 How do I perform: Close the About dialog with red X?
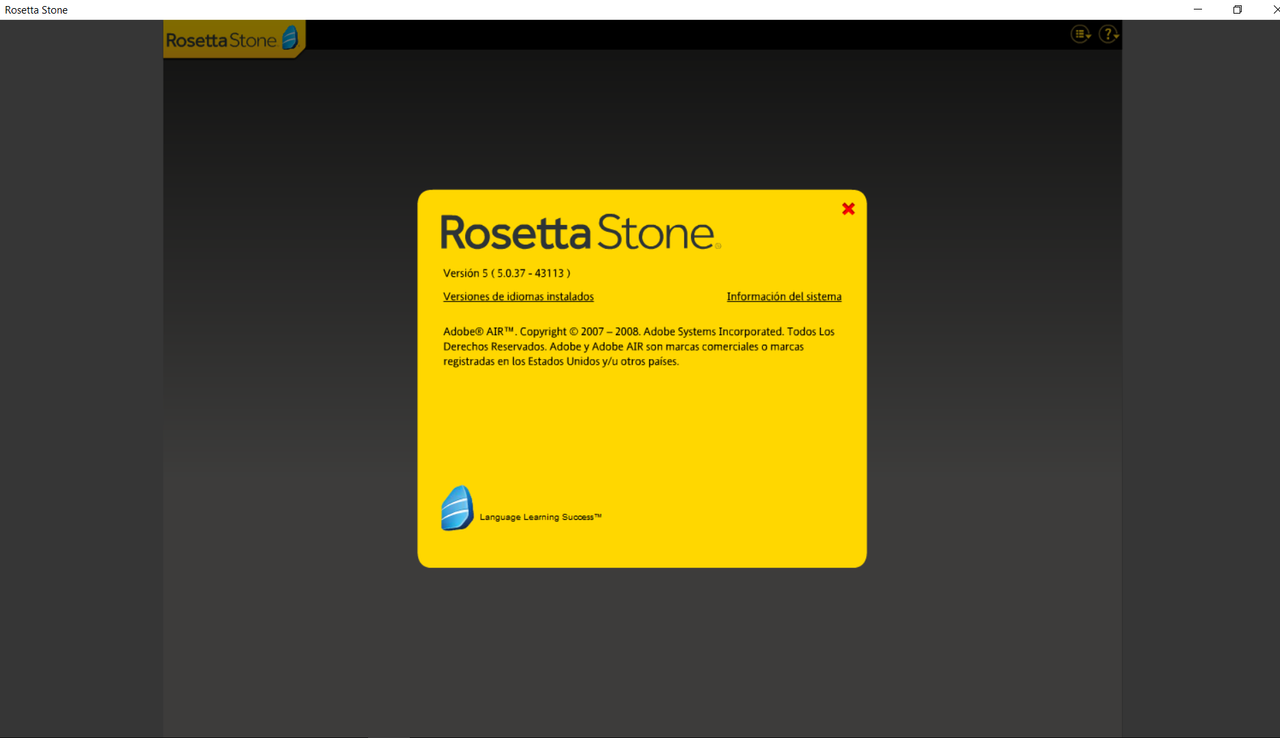[848, 209]
